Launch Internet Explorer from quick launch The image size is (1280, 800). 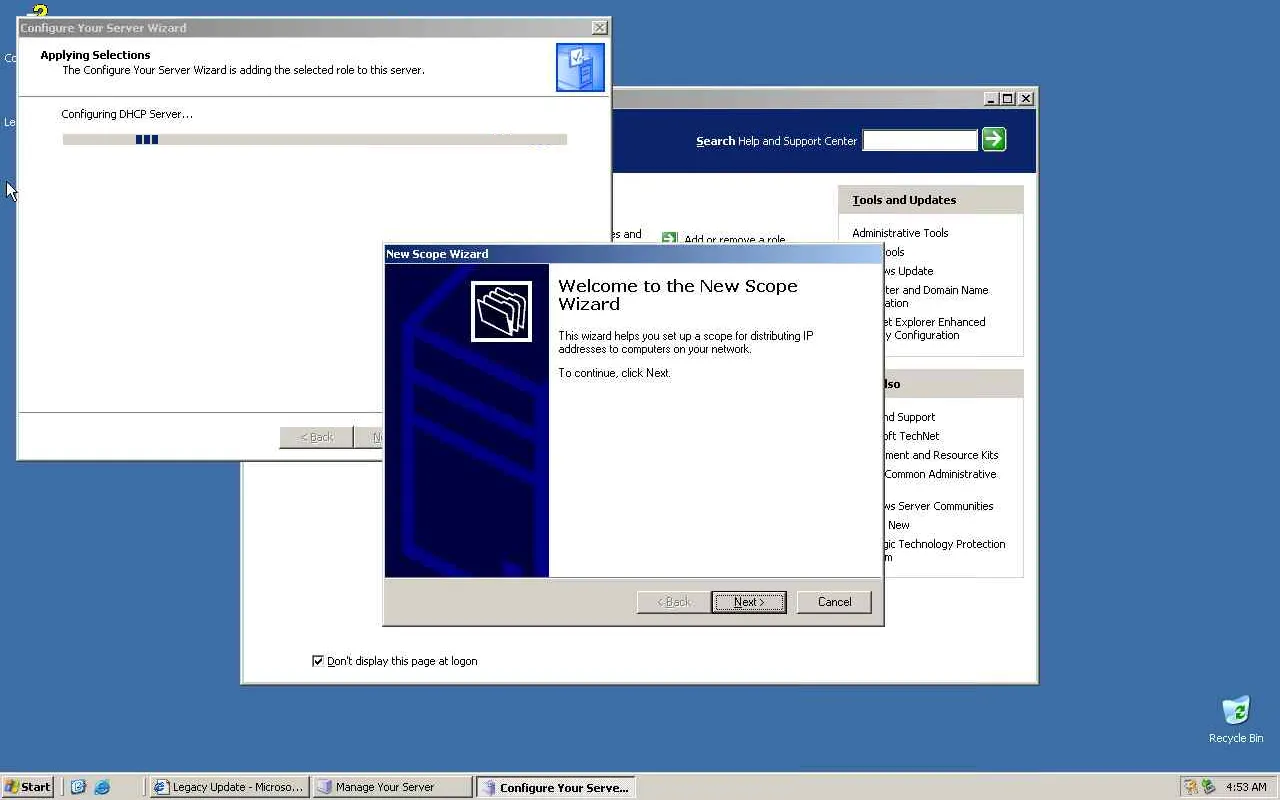point(102,787)
